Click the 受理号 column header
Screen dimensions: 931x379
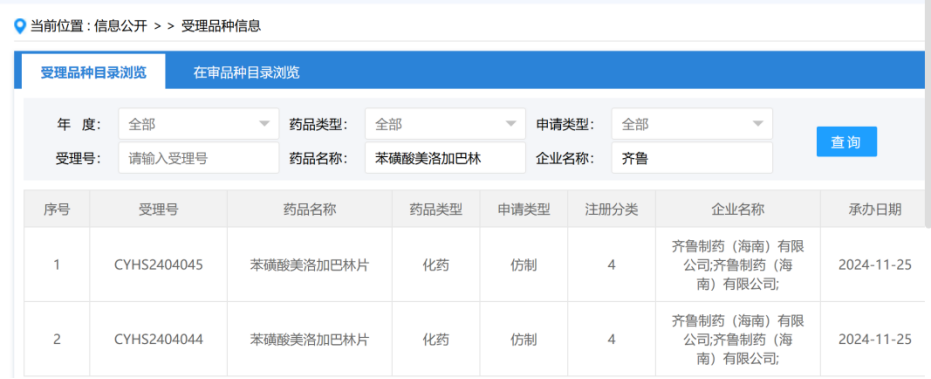point(159,209)
